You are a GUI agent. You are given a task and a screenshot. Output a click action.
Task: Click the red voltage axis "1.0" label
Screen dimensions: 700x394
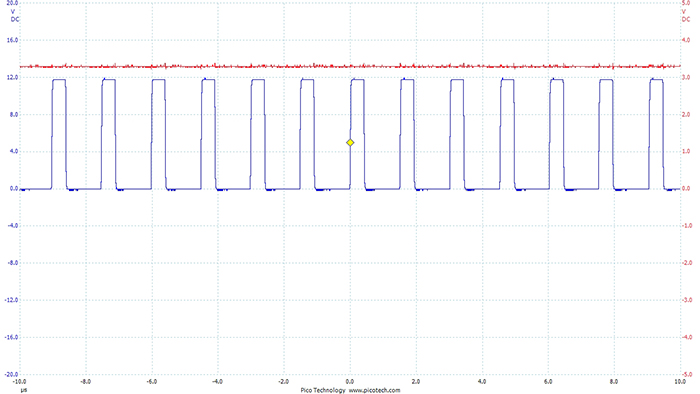pos(686,151)
